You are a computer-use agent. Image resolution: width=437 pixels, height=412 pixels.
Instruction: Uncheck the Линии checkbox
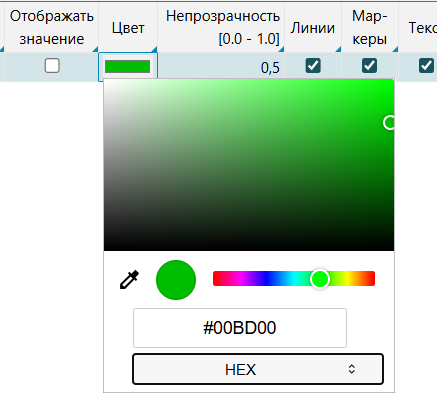point(313,65)
